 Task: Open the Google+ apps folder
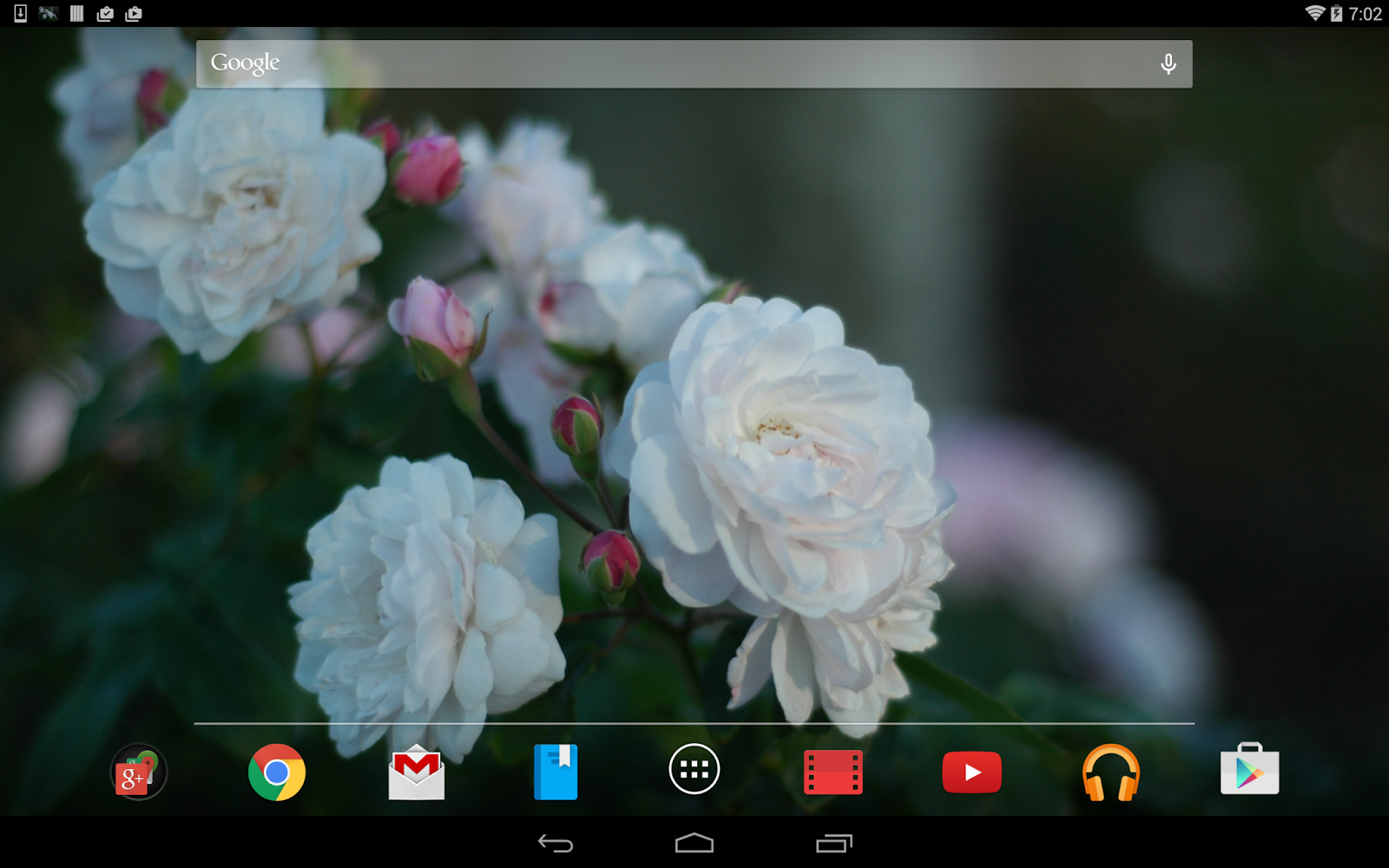point(138,772)
